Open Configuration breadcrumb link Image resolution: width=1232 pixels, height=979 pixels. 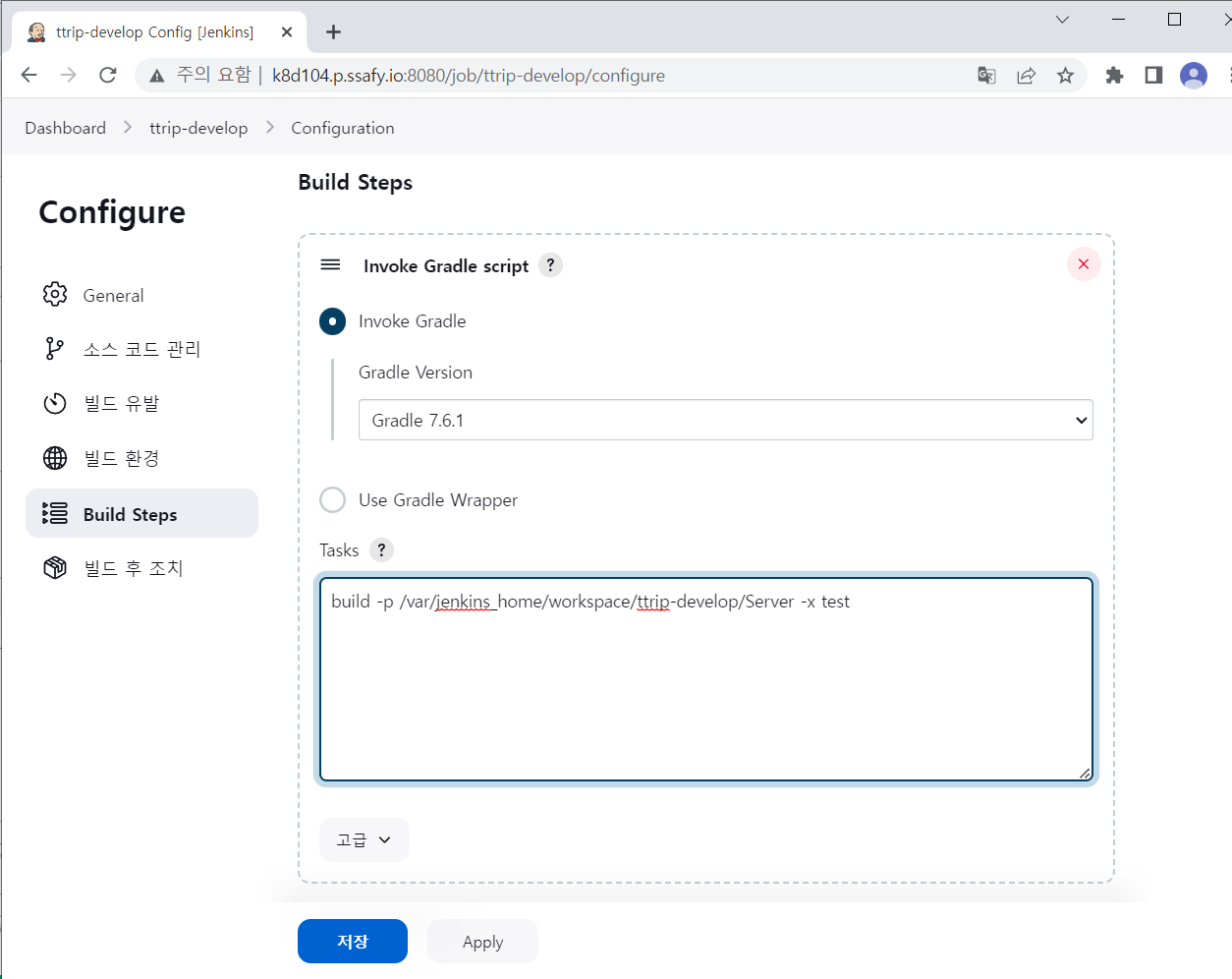pos(343,128)
